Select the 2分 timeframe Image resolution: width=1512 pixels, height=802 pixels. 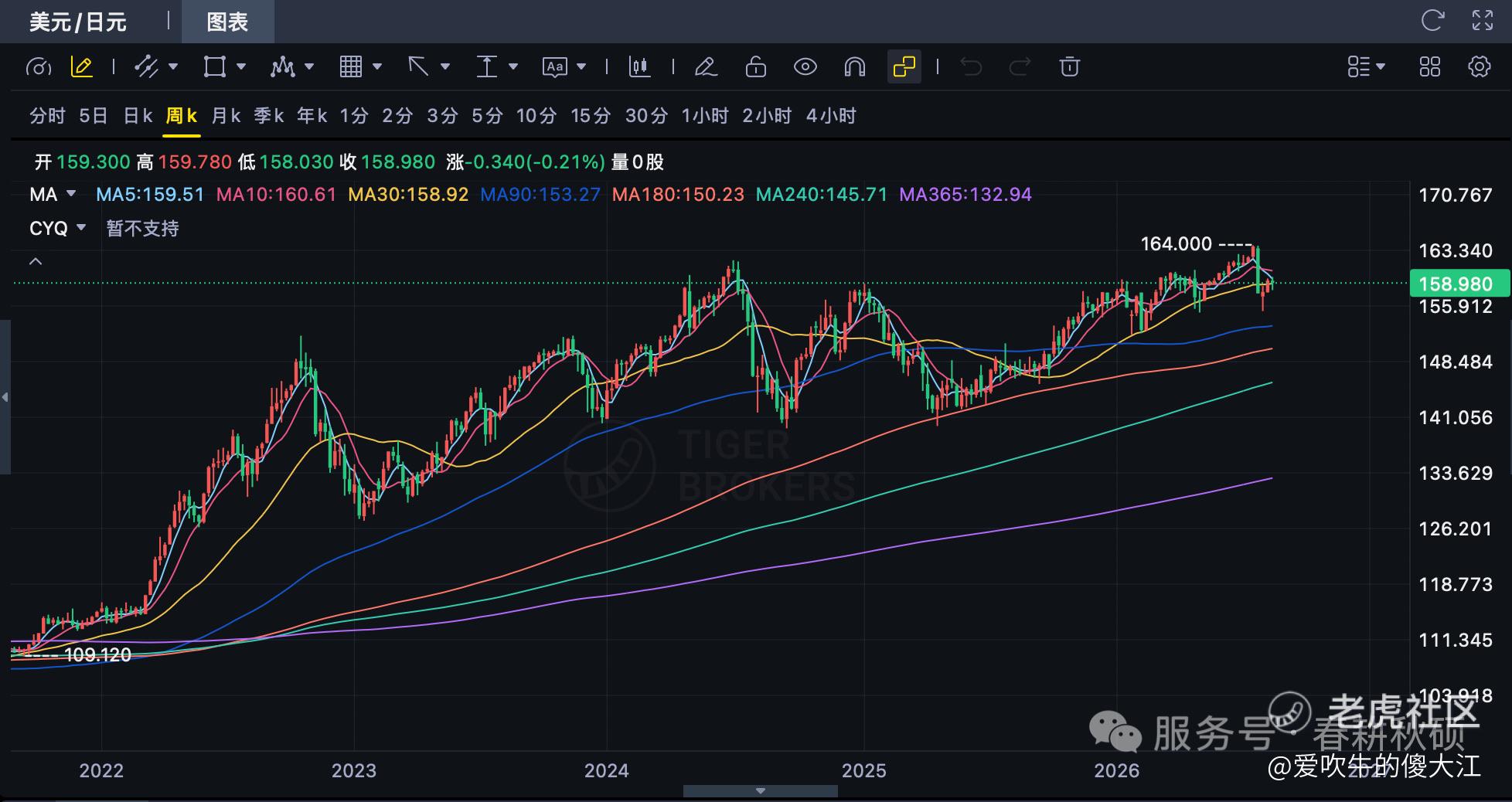click(397, 116)
